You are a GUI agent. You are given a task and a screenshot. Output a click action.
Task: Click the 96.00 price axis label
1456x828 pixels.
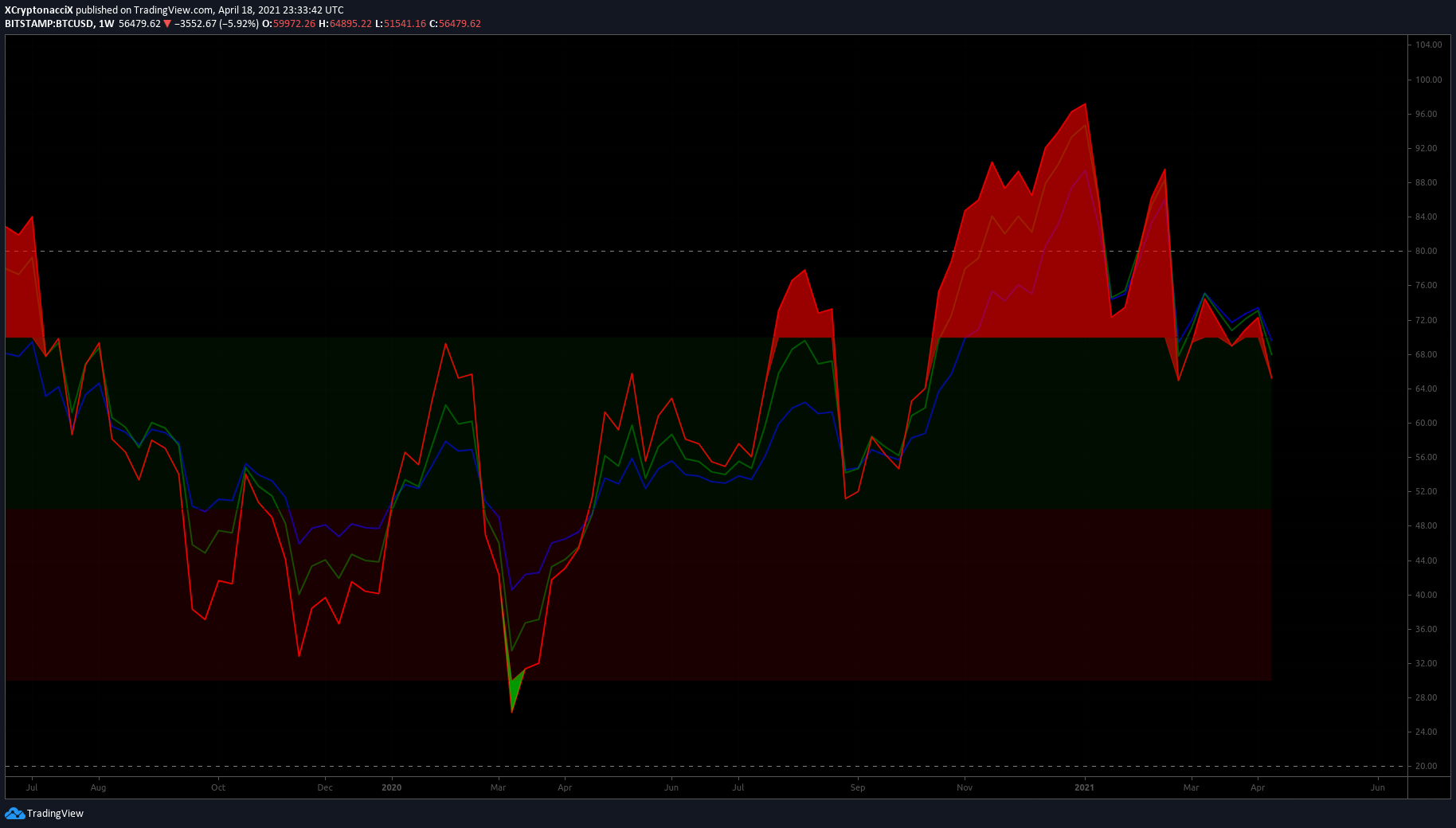pyautogui.click(x=1426, y=114)
